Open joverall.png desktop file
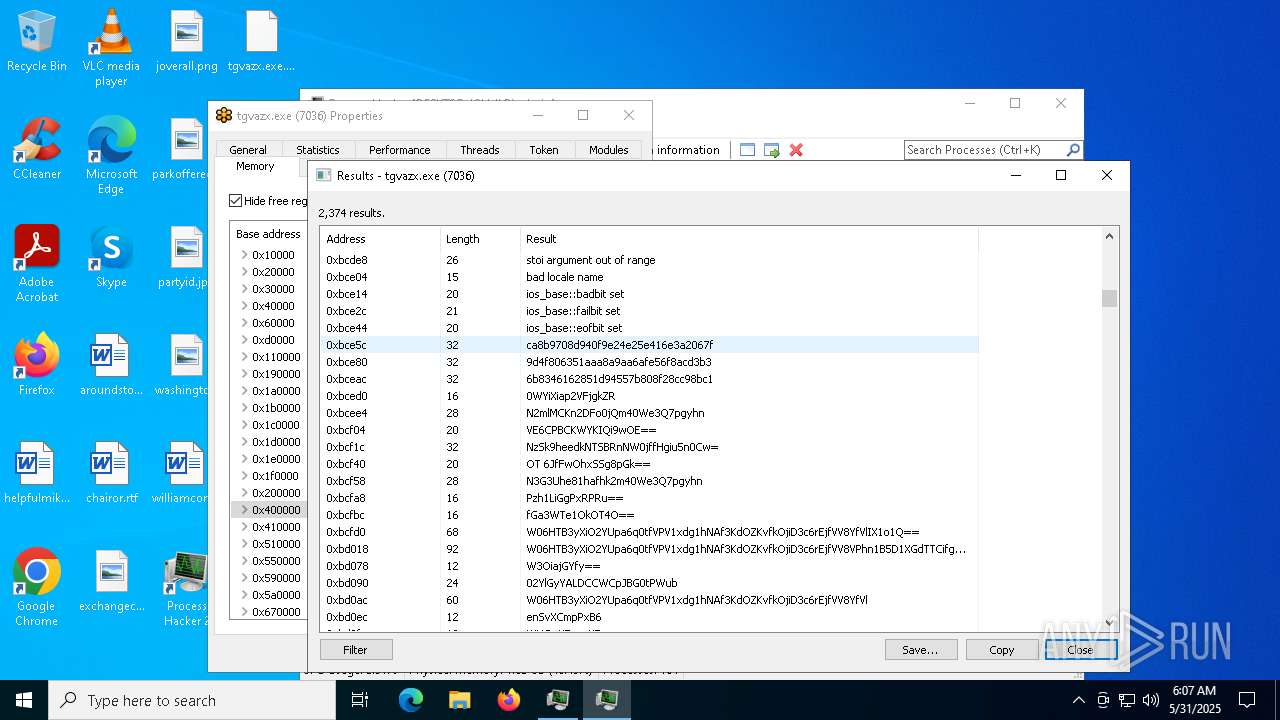1280x720 pixels. [x=187, y=41]
